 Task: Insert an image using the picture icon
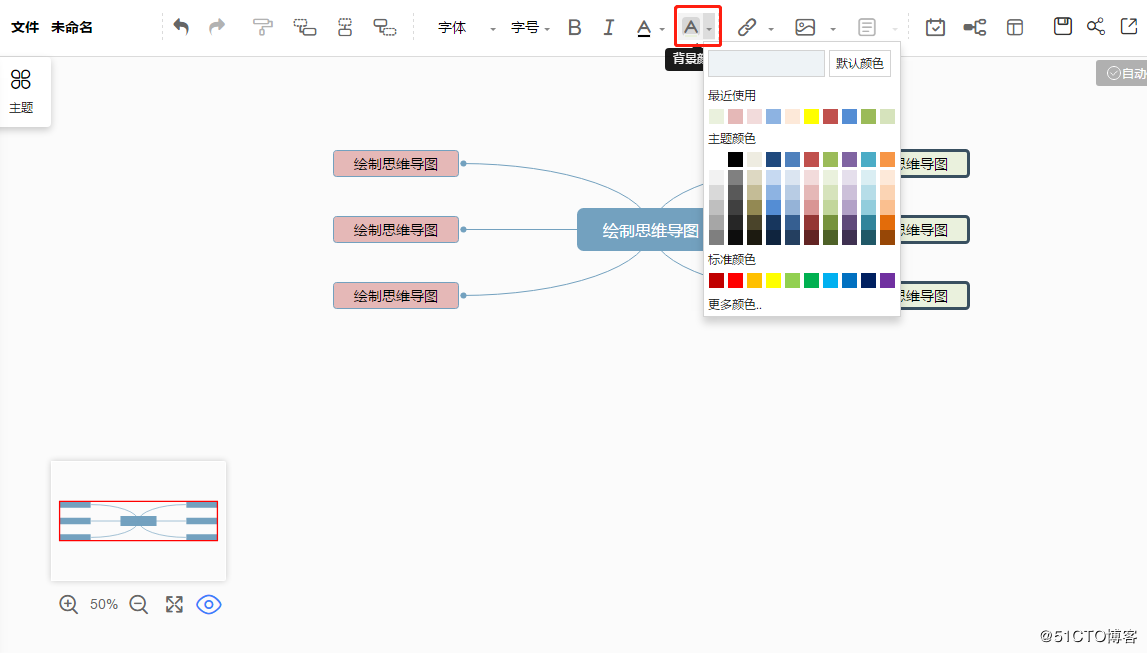click(805, 27)
